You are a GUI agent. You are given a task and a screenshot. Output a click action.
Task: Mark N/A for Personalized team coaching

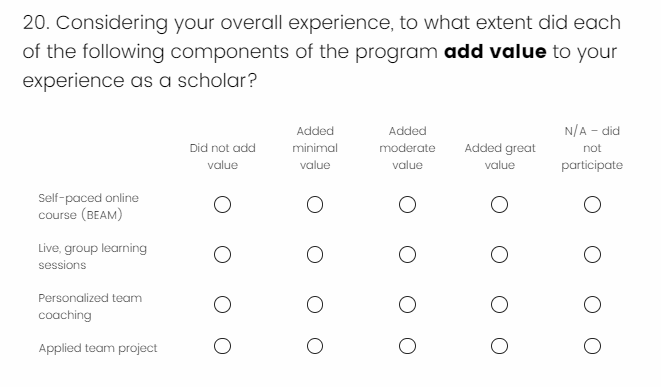coord(592,304)
